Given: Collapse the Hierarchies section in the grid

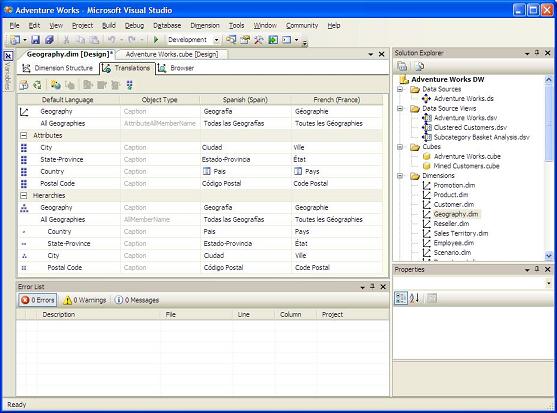Looking at the screenshot, I should [23, 195].
